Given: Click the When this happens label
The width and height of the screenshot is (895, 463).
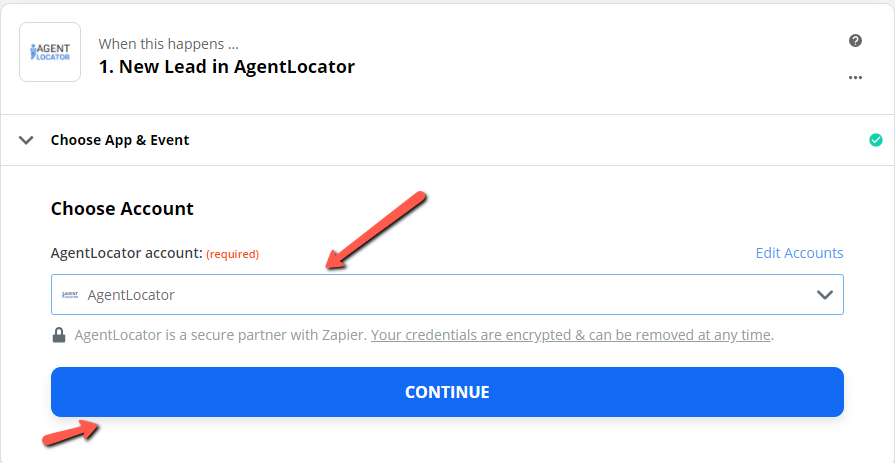Looking at the screenshot, I should pos(168,44).
